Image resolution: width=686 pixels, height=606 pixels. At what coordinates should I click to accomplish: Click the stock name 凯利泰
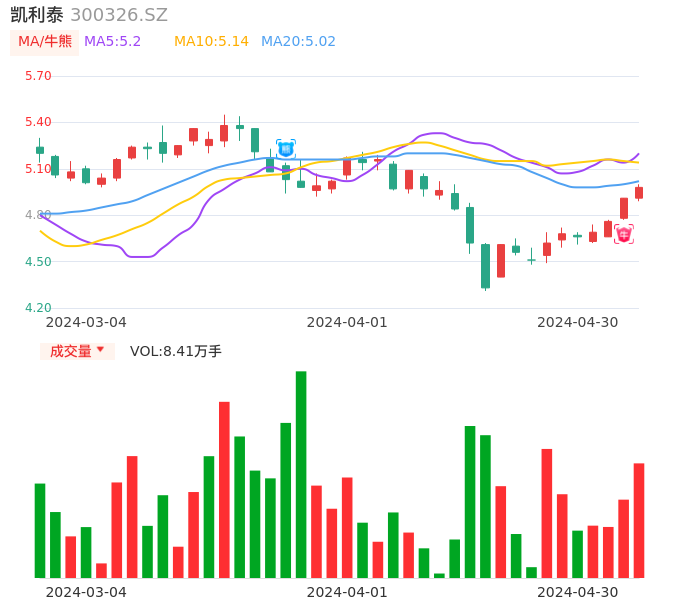[x=37, y=15]
